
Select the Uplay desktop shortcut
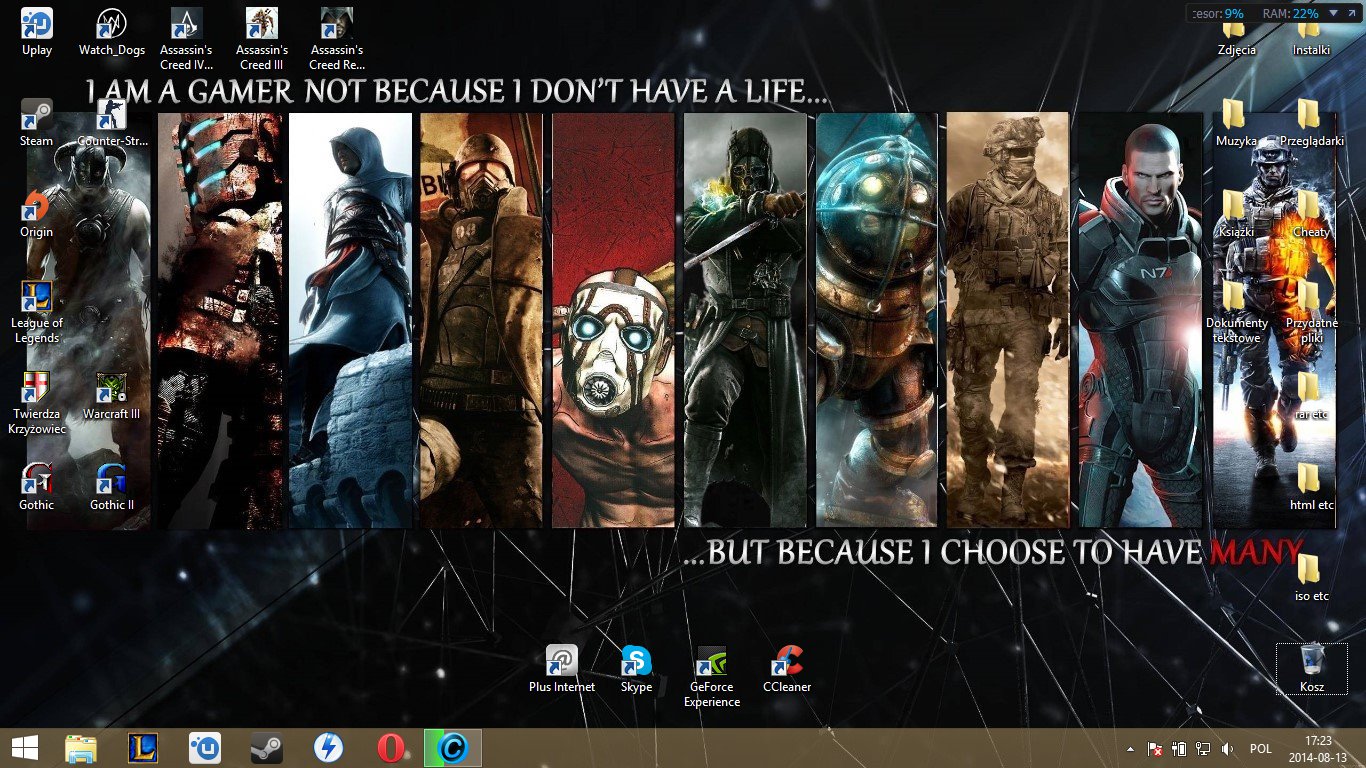click(37, 32)
